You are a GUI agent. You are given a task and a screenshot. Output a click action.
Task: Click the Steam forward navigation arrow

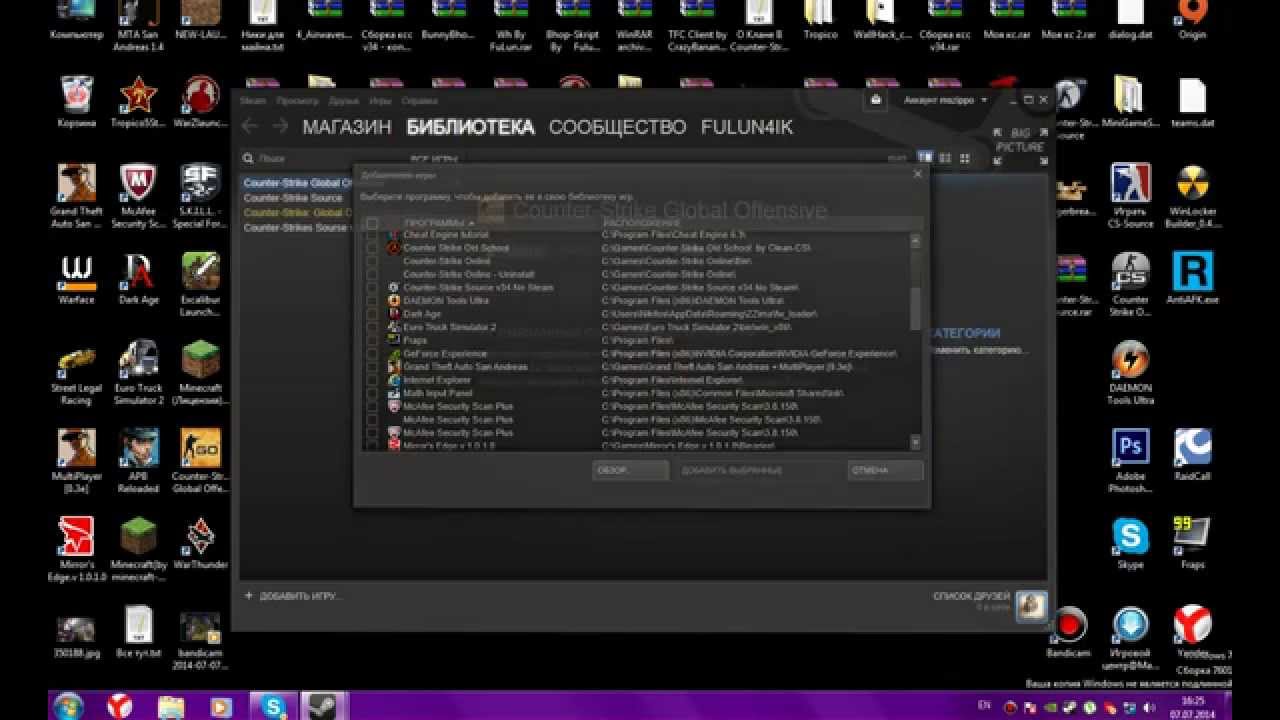(x=281, y=127)
